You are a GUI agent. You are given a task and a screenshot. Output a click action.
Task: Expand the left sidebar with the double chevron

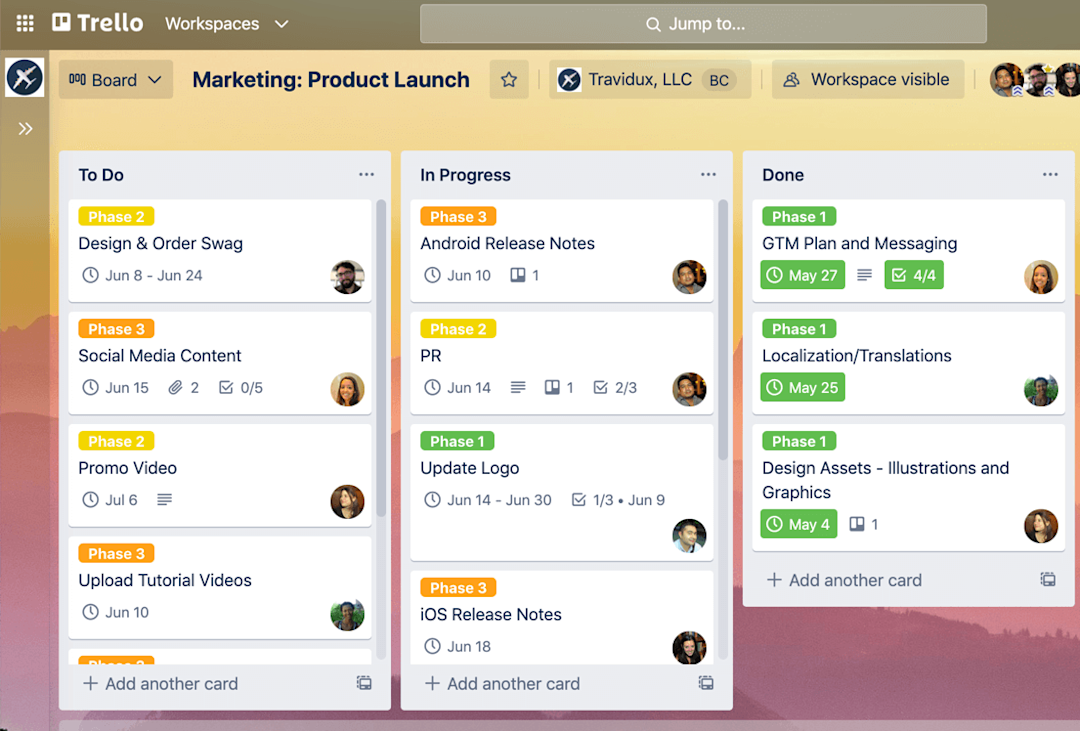click(24, 128)
